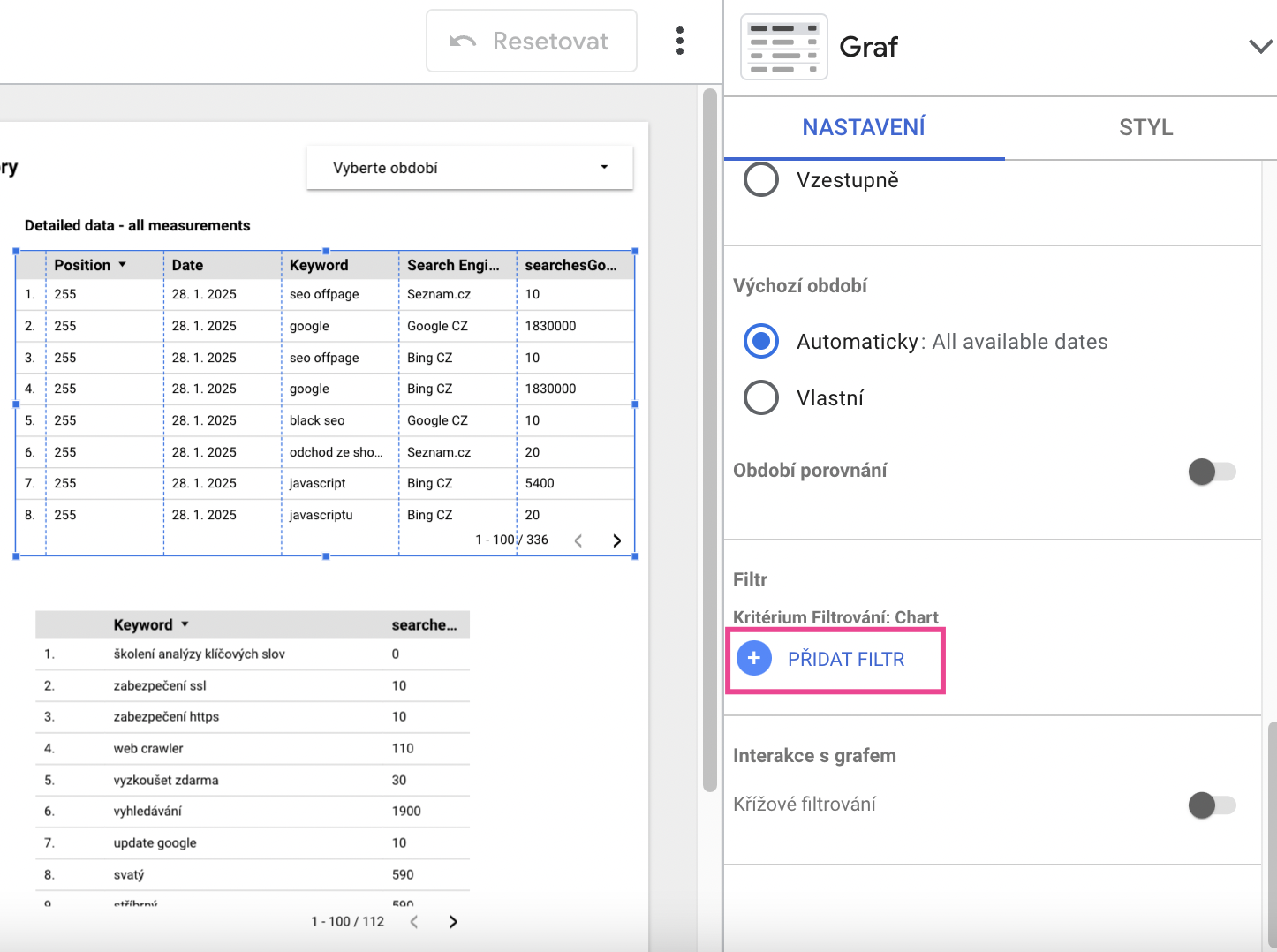This screenshot has width=1277, height=952.
Task: Click 'Kritérium Filtrování: Chart' label
Action: [835, 617]
